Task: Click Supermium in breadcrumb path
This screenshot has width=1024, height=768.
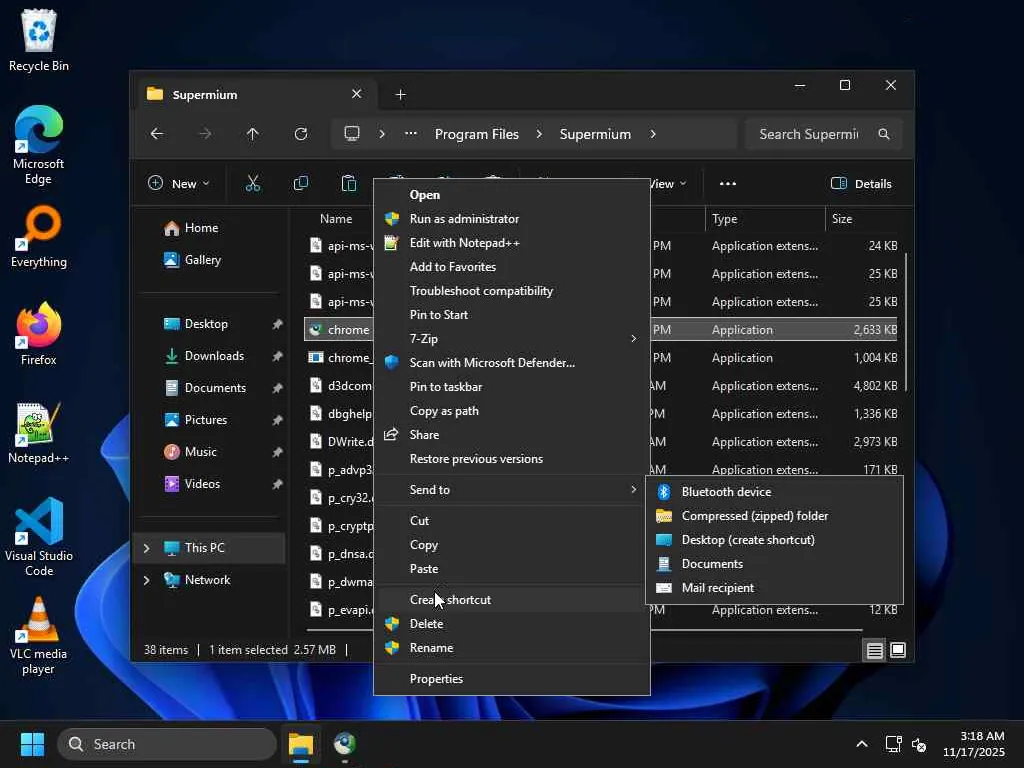Action: pyautogui.click(x=595, y=134)
